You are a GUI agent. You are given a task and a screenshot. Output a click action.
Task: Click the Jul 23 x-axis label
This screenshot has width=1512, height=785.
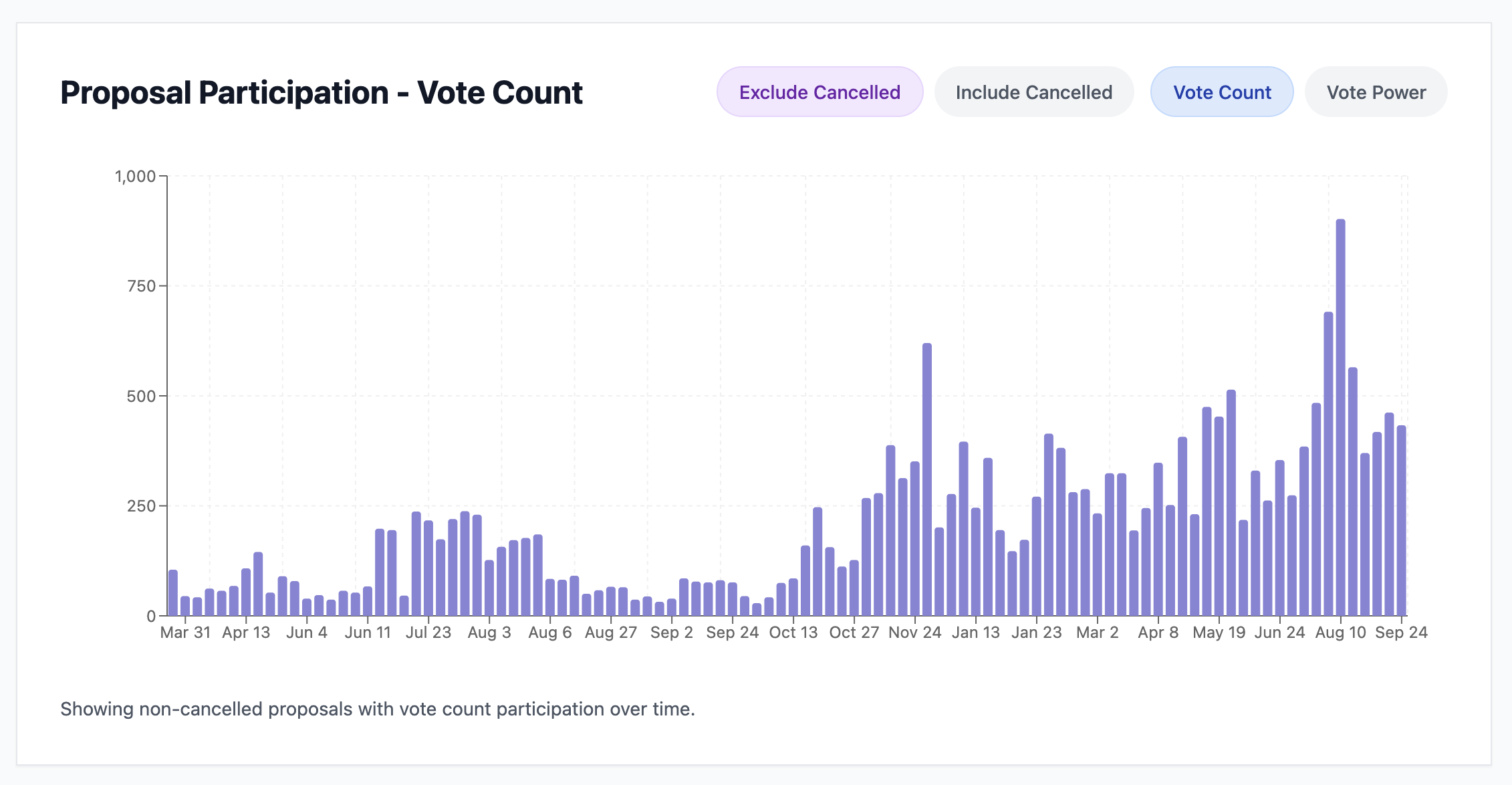(428, 633)
